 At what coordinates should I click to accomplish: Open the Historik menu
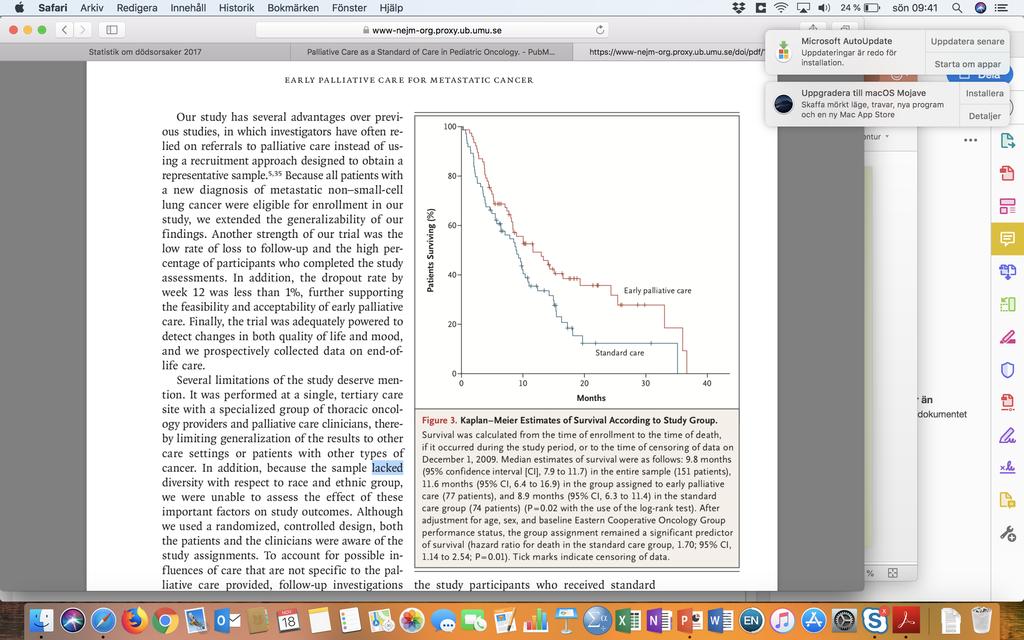click(x=236, y=8)
